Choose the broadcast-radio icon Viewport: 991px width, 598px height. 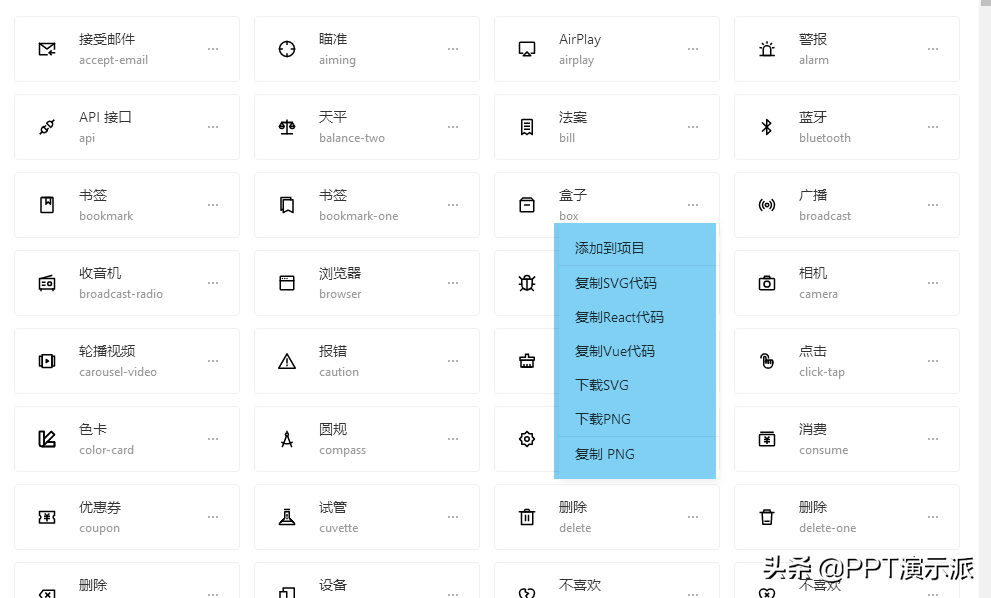pyautogui.click(x=47, y=283)
